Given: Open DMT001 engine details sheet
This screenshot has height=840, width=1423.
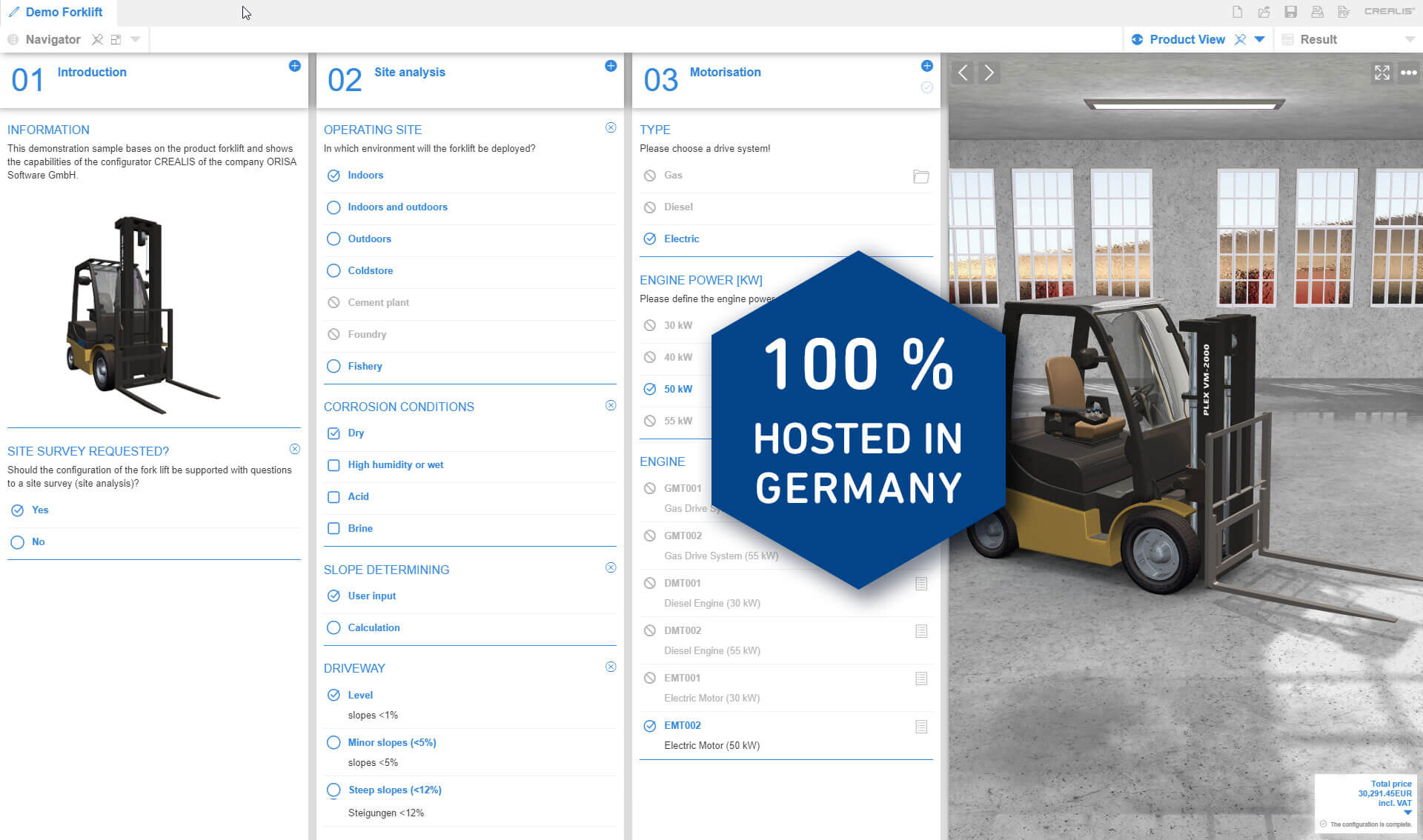Looking at the screenshot, I should click(921, 584).
